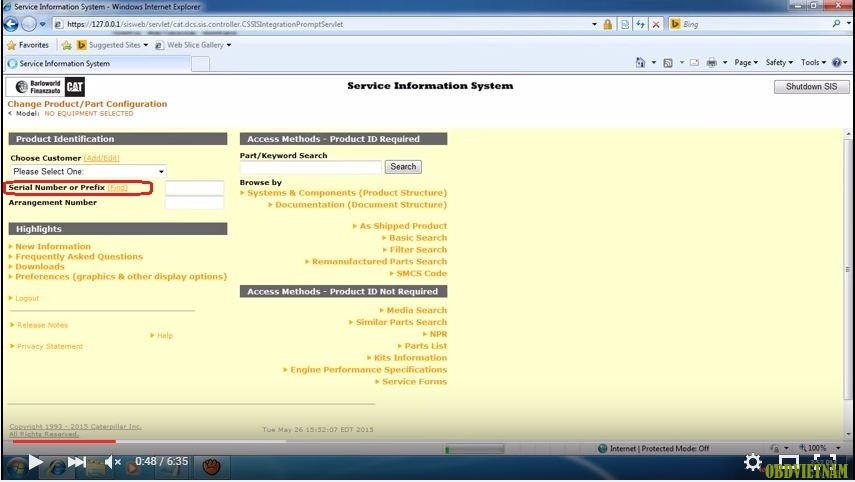Click the video progress bar

point(400,441)
